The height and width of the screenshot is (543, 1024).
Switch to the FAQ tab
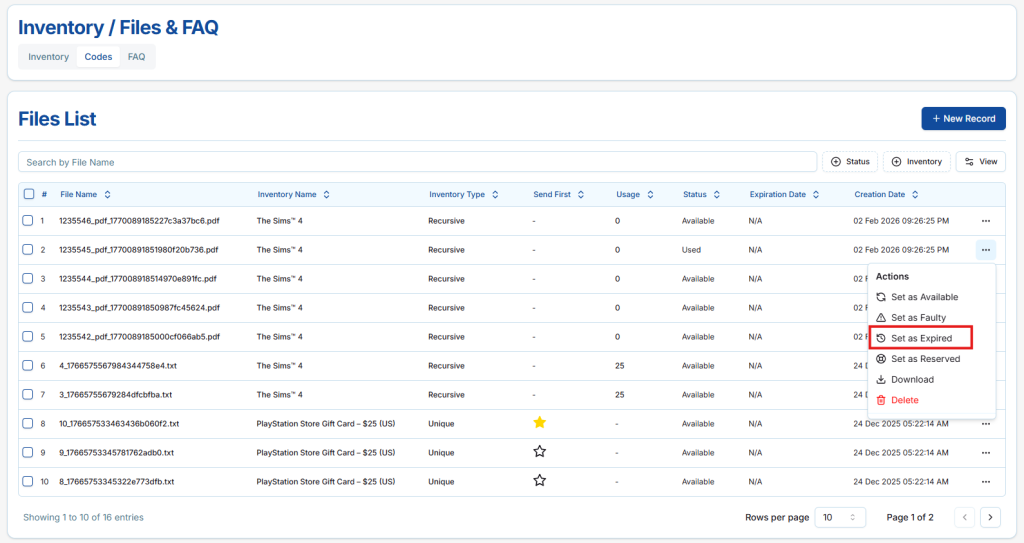coord(136,57)
